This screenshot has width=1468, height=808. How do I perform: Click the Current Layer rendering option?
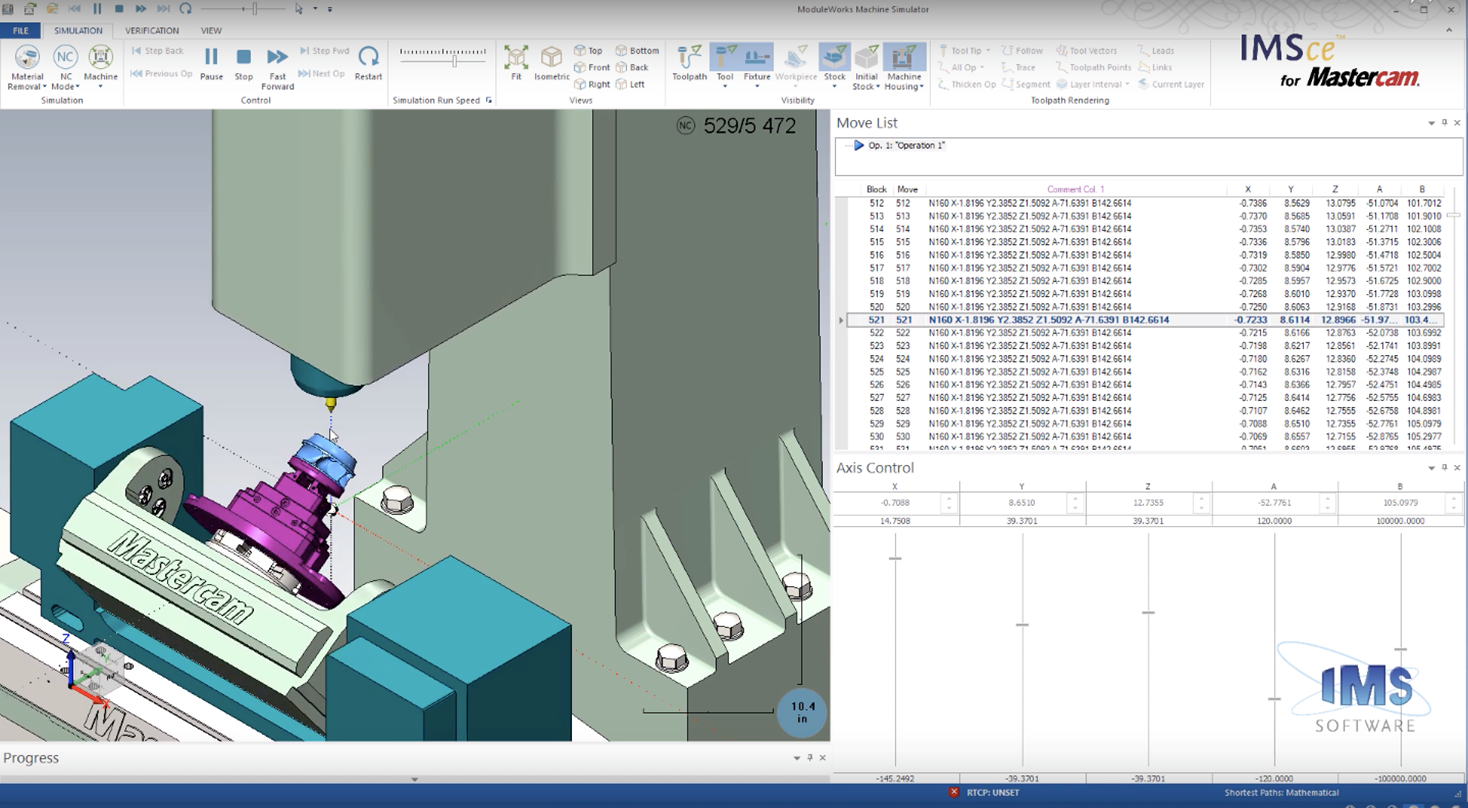click(x=1170, y=85)
